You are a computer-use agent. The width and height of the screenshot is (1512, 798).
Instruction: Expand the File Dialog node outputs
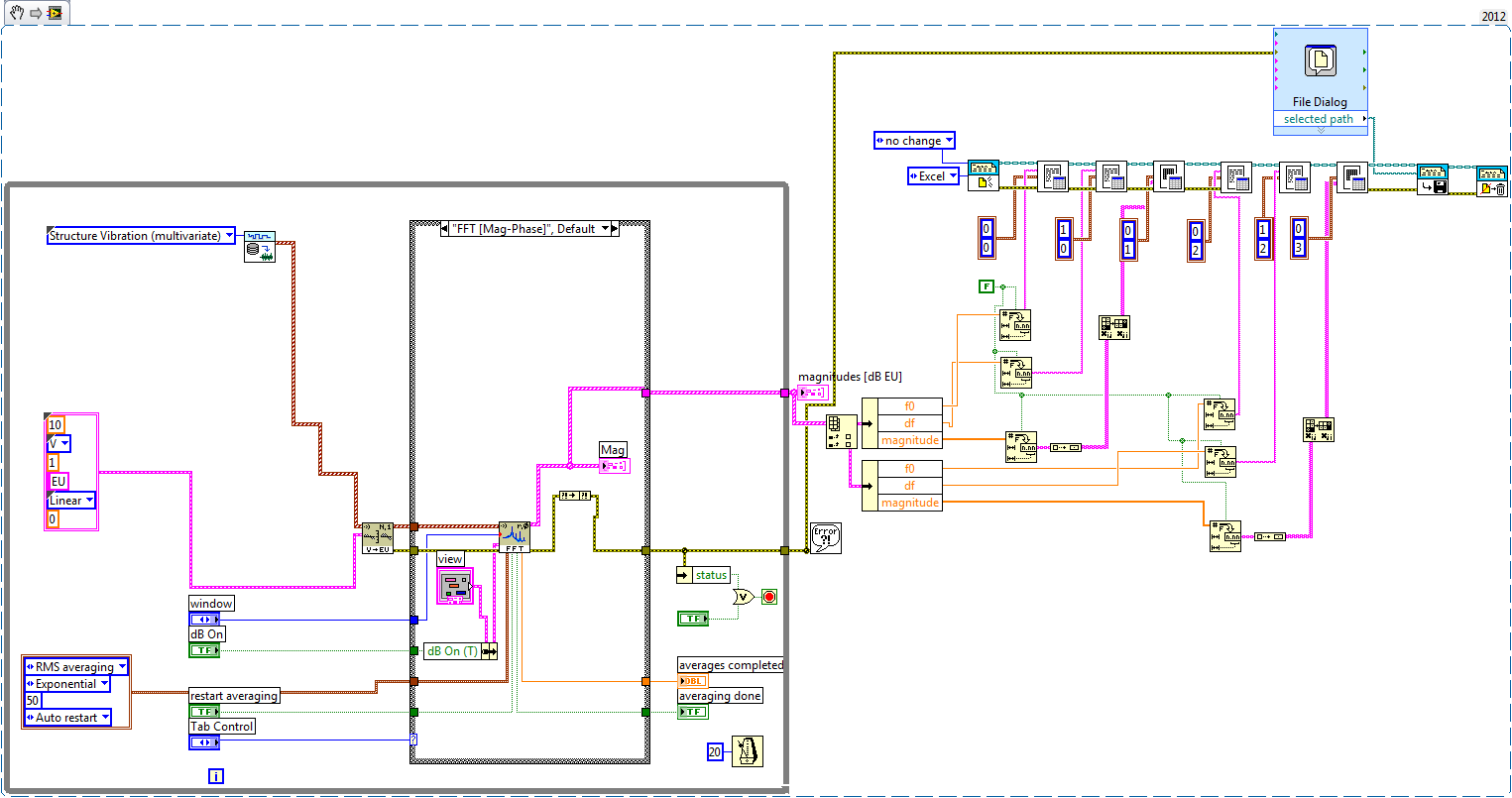pyautogui.click(x=1320, y=130)
